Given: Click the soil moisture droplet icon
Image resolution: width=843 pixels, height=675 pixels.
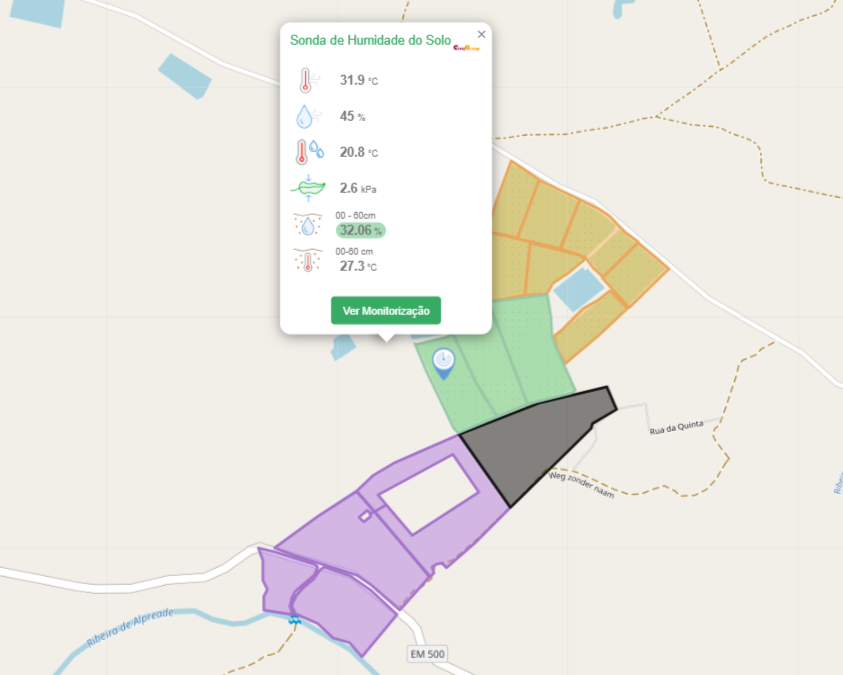Looking at the screenshot, I should (x=307, y=224).
